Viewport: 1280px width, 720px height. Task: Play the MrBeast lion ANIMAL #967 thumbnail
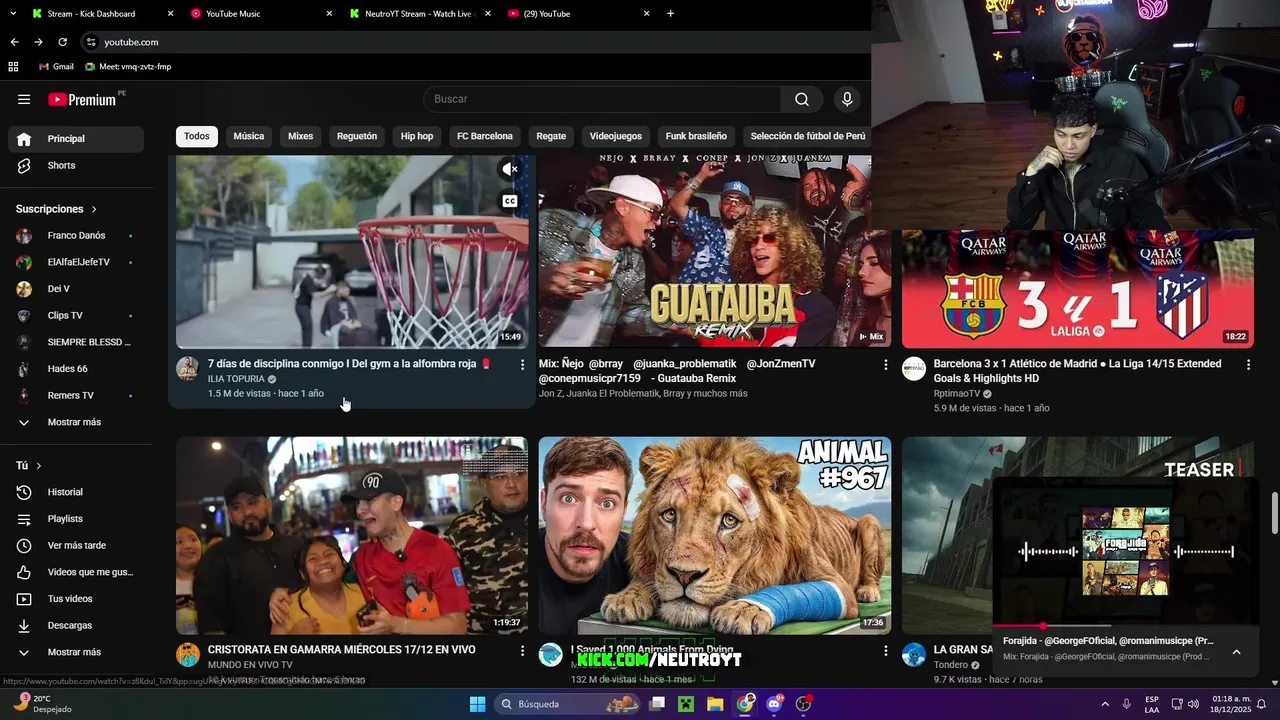[x=715, y=535]
